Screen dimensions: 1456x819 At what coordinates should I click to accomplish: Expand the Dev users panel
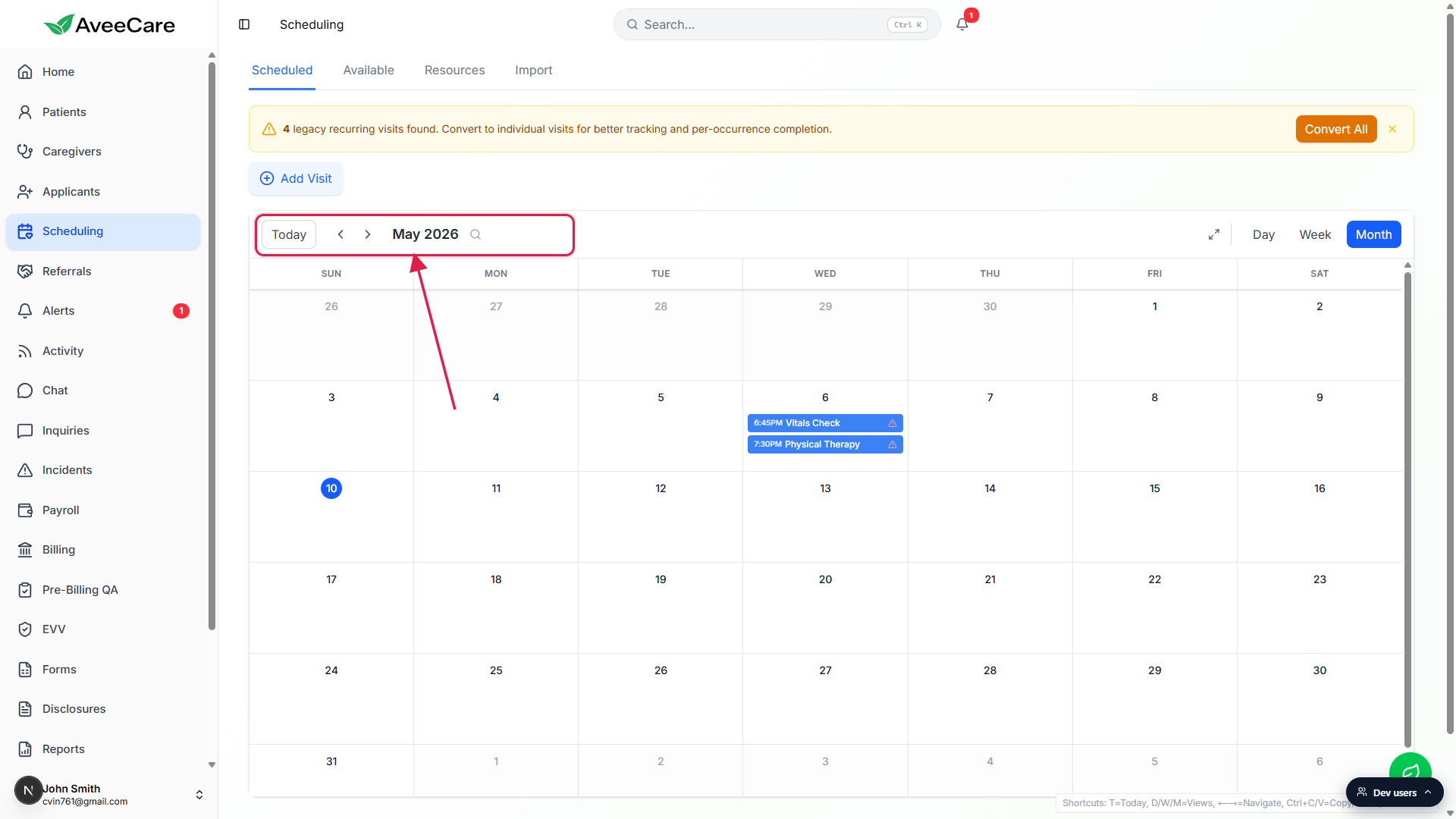[1395, 792]
